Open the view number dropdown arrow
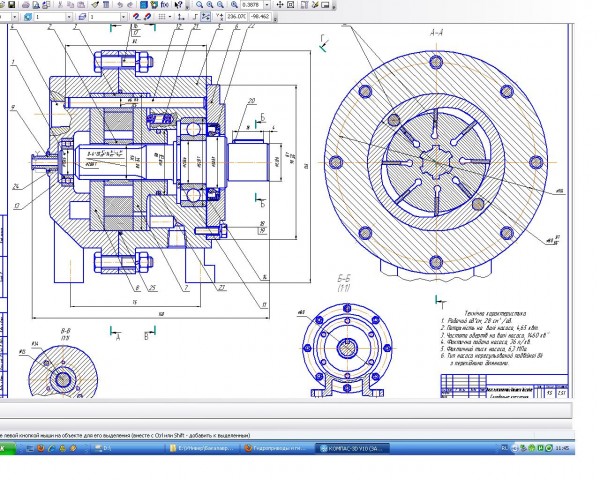 point(69,17)
